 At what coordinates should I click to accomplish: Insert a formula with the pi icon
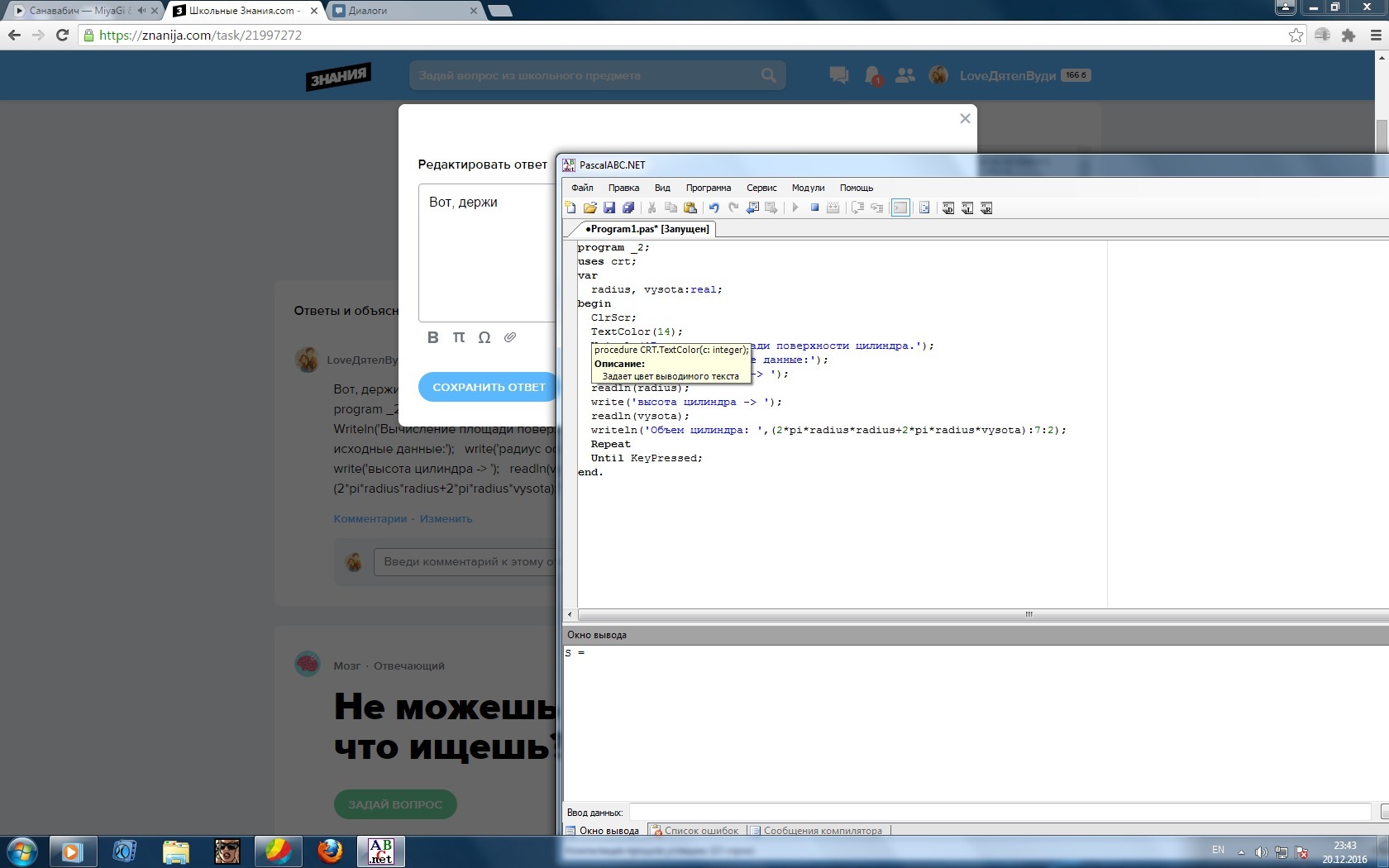pyautogui.click(x=459, y=337)
